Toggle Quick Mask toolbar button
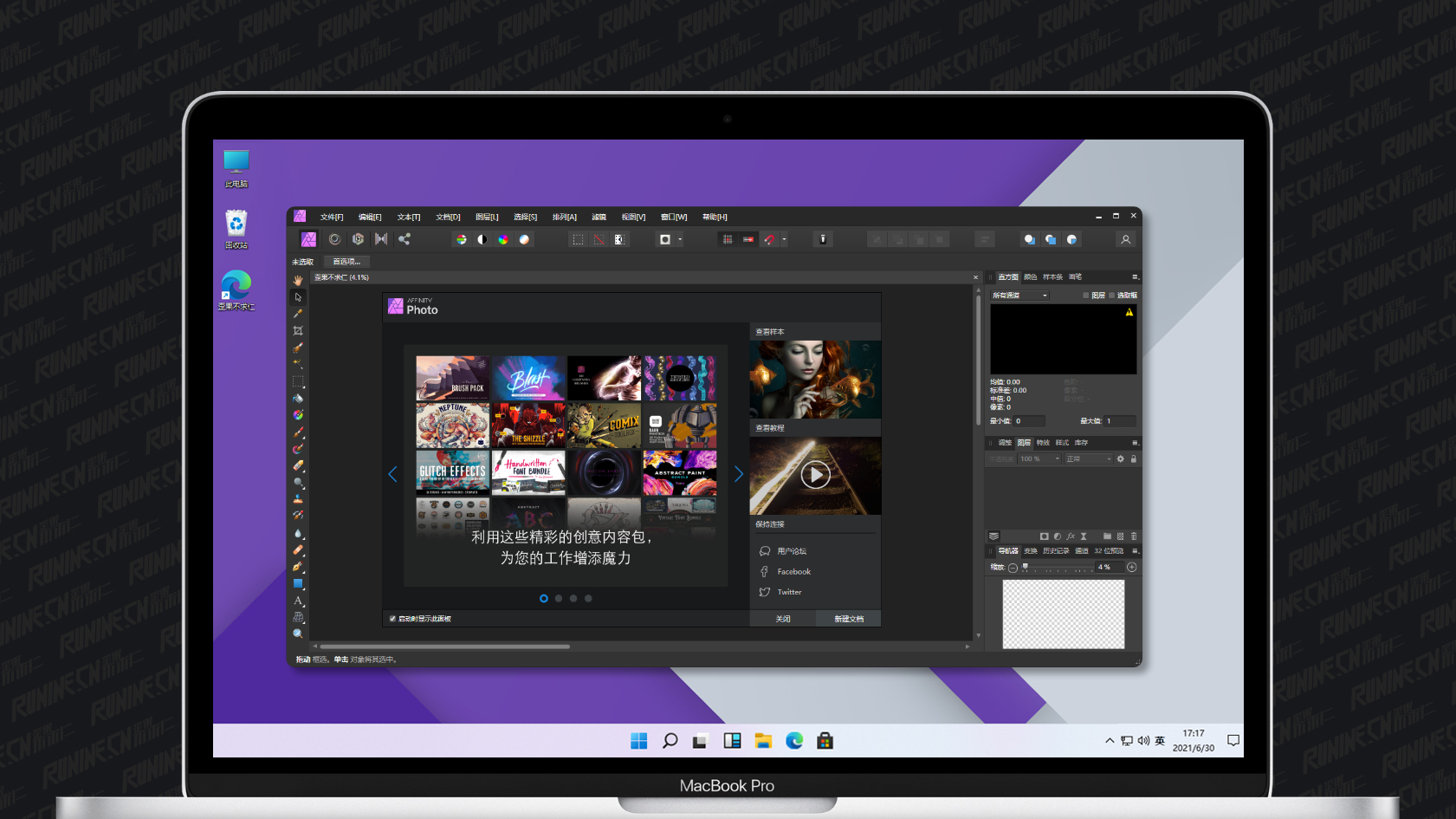 (665, 240)
